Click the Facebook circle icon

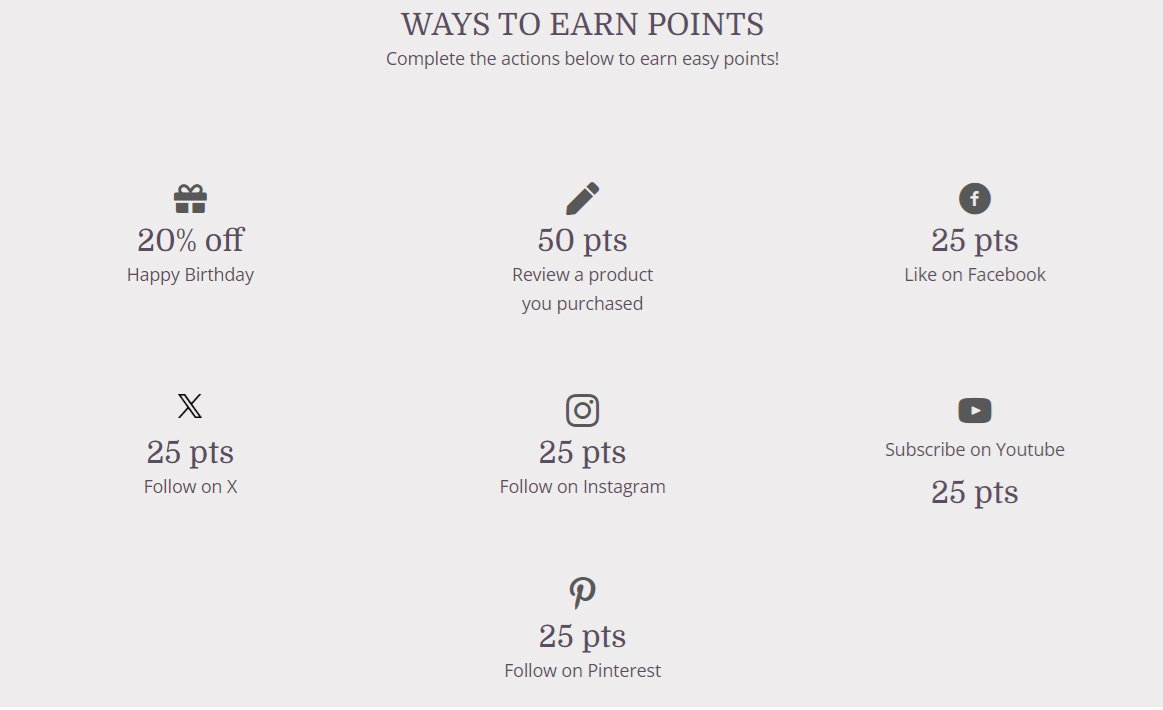[x=975, y=198]
